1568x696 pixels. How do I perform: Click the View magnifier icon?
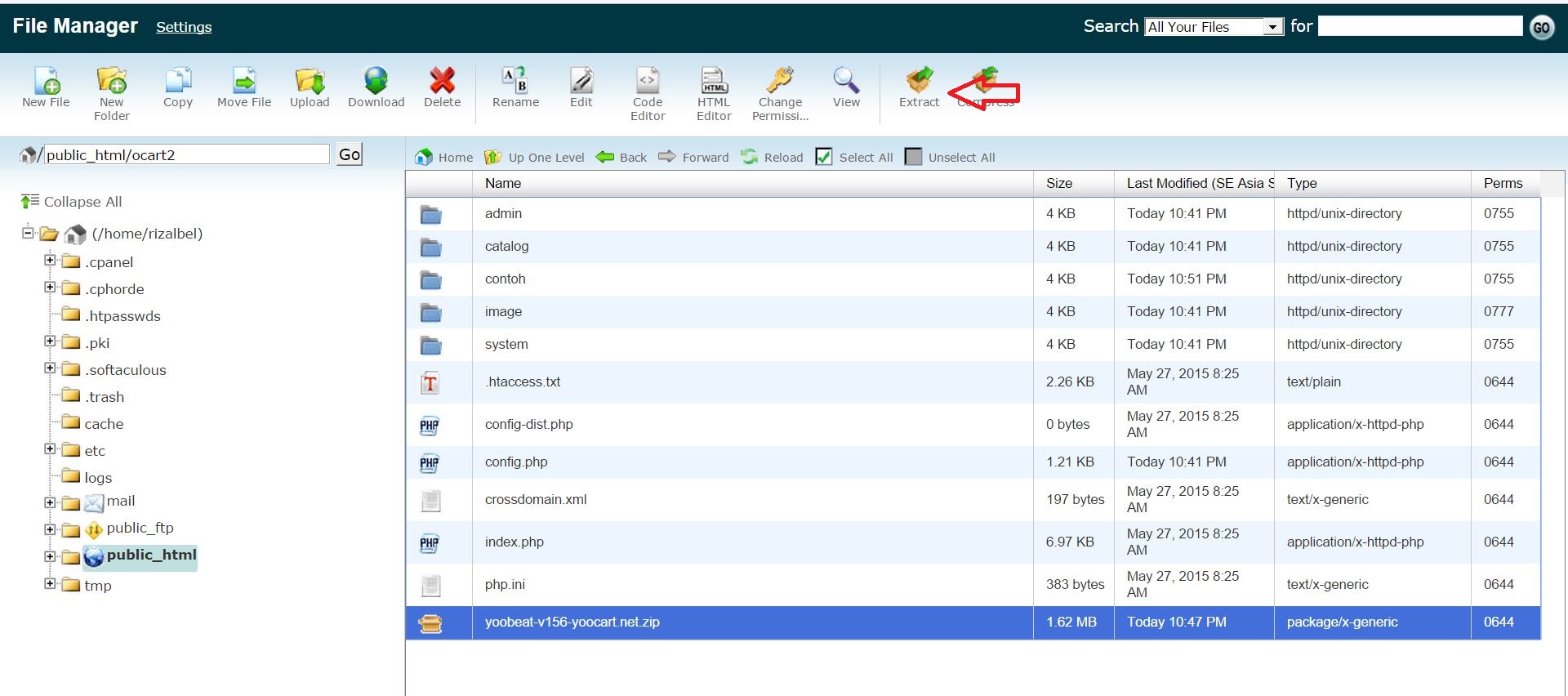[x=846, y=81]
